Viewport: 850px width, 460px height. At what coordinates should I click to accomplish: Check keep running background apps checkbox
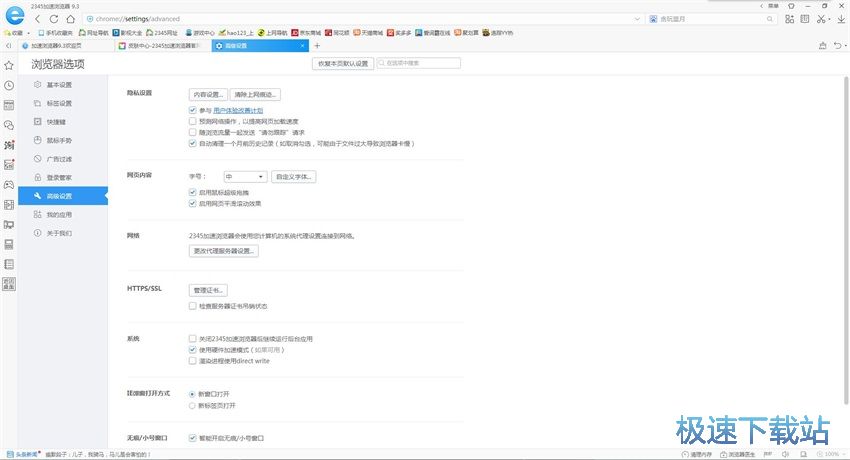tap(192, 339)
